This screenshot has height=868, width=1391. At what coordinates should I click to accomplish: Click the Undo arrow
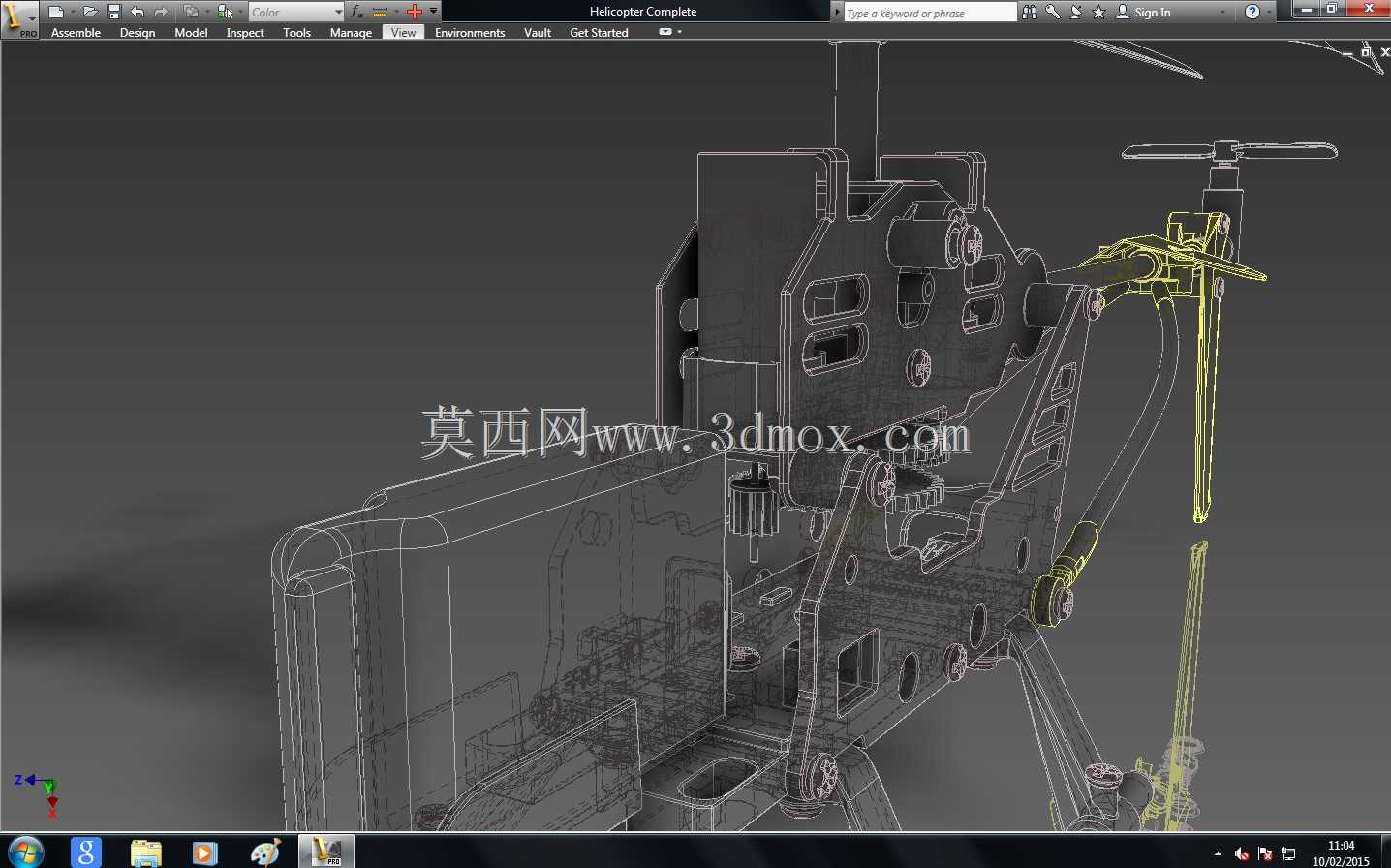point(138,12)
